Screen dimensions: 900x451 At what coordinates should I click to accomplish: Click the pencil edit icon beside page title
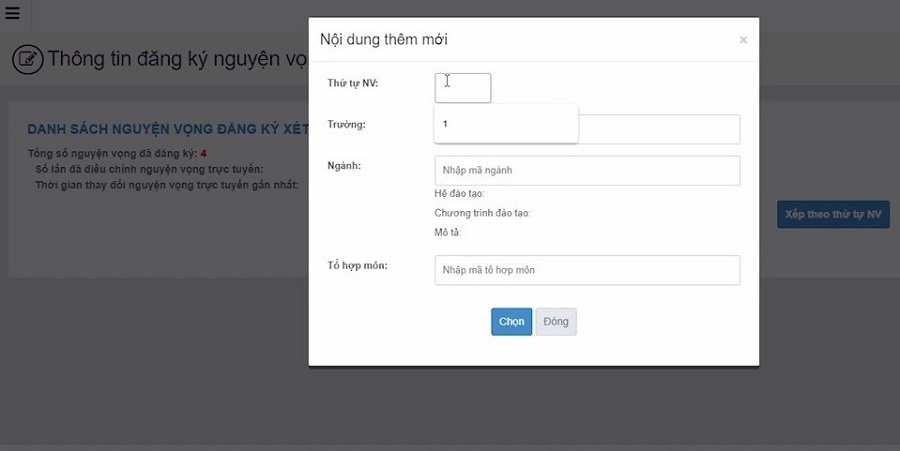(27, 60)
